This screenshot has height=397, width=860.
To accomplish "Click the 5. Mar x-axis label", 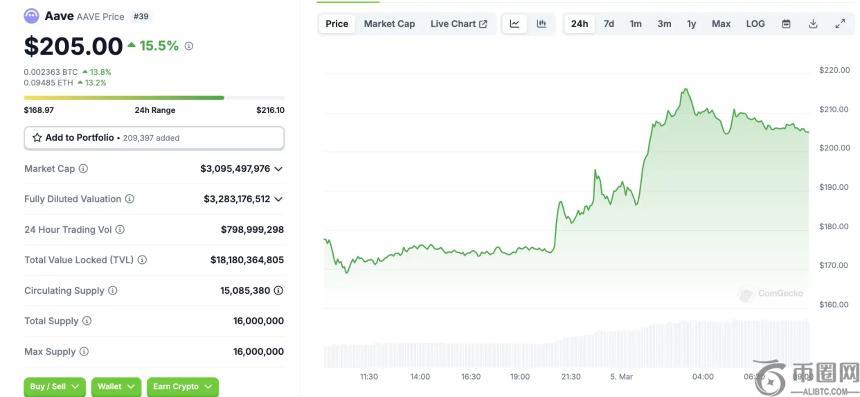I will [621, 377].
